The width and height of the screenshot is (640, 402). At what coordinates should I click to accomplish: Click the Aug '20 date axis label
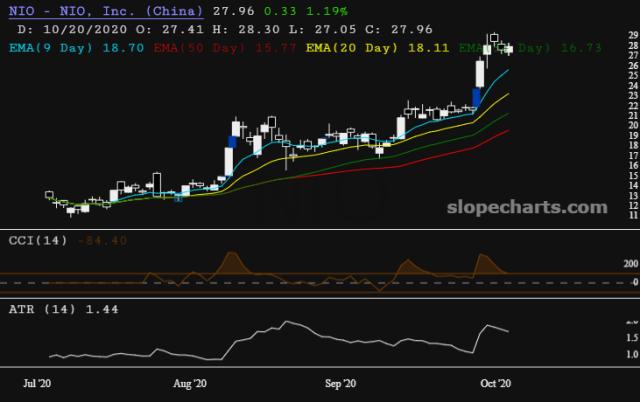coord(189,383)
